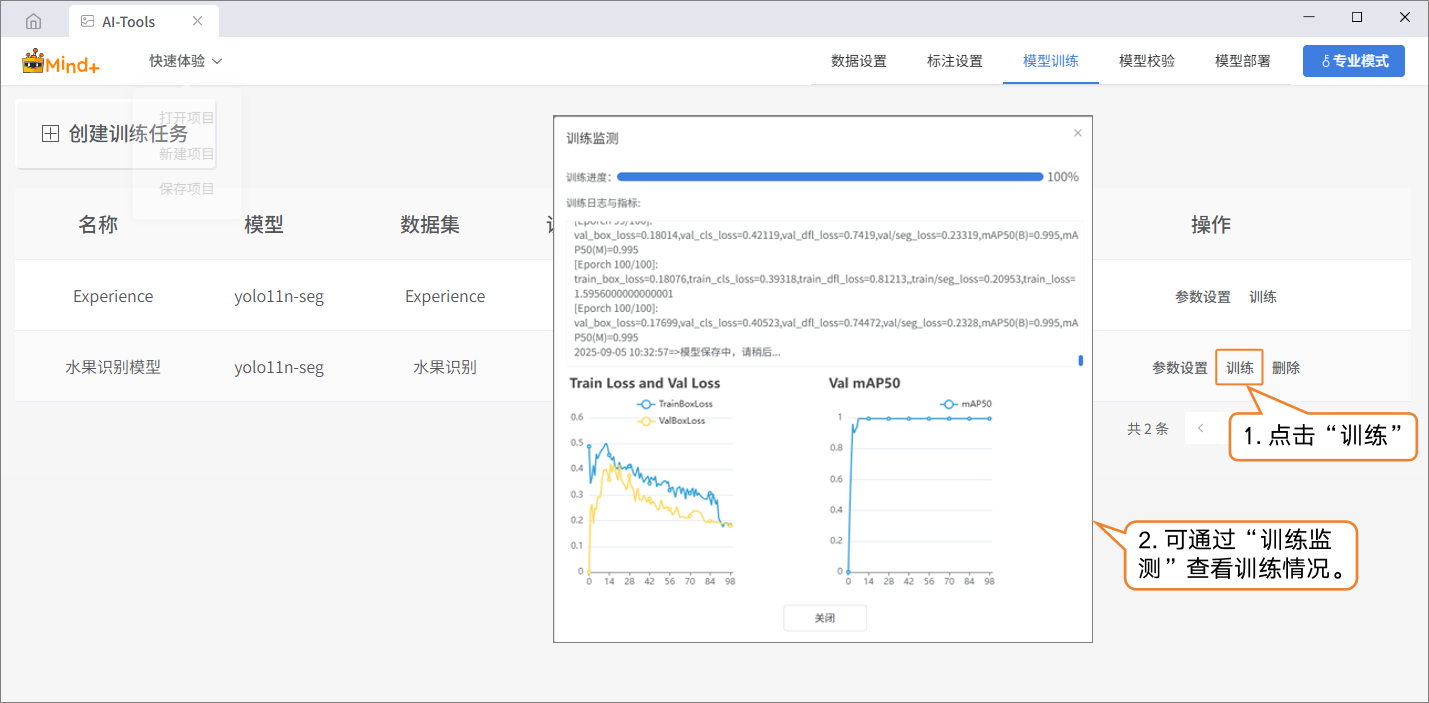Select the 模型校验 tab
This screenshot has width=1429, height=703.
click(1146, 61)
